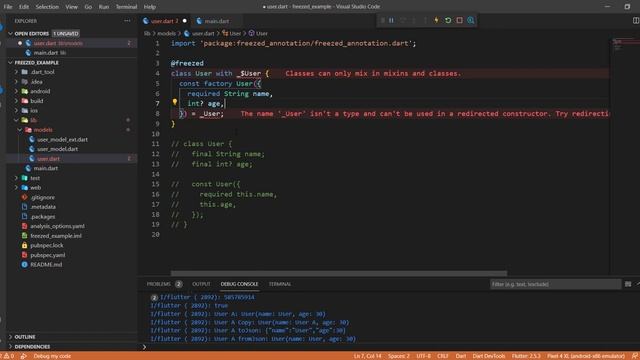This screenshot has height=360, width=640.
Task: Change indentation via Spaces: 2
Action: (x=399, y=356)
